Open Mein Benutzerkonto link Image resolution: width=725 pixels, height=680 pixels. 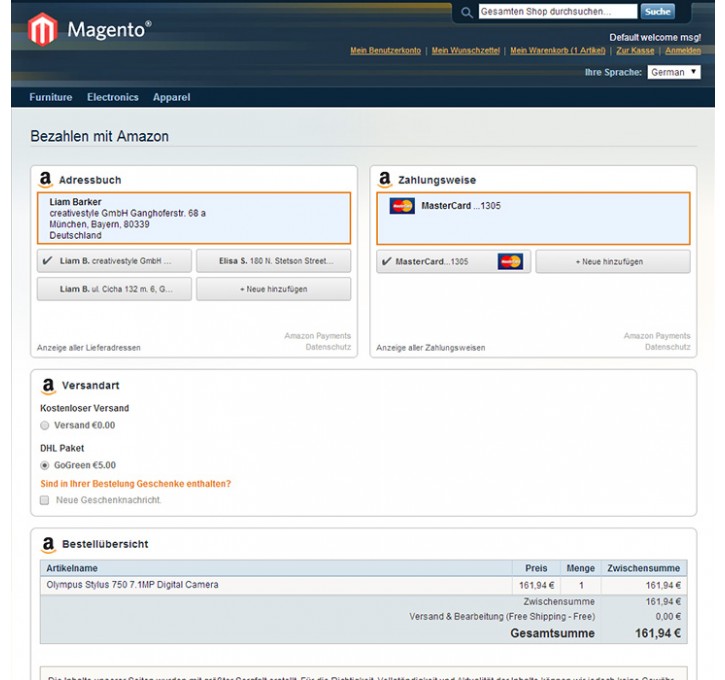click(x=386, y=51)
